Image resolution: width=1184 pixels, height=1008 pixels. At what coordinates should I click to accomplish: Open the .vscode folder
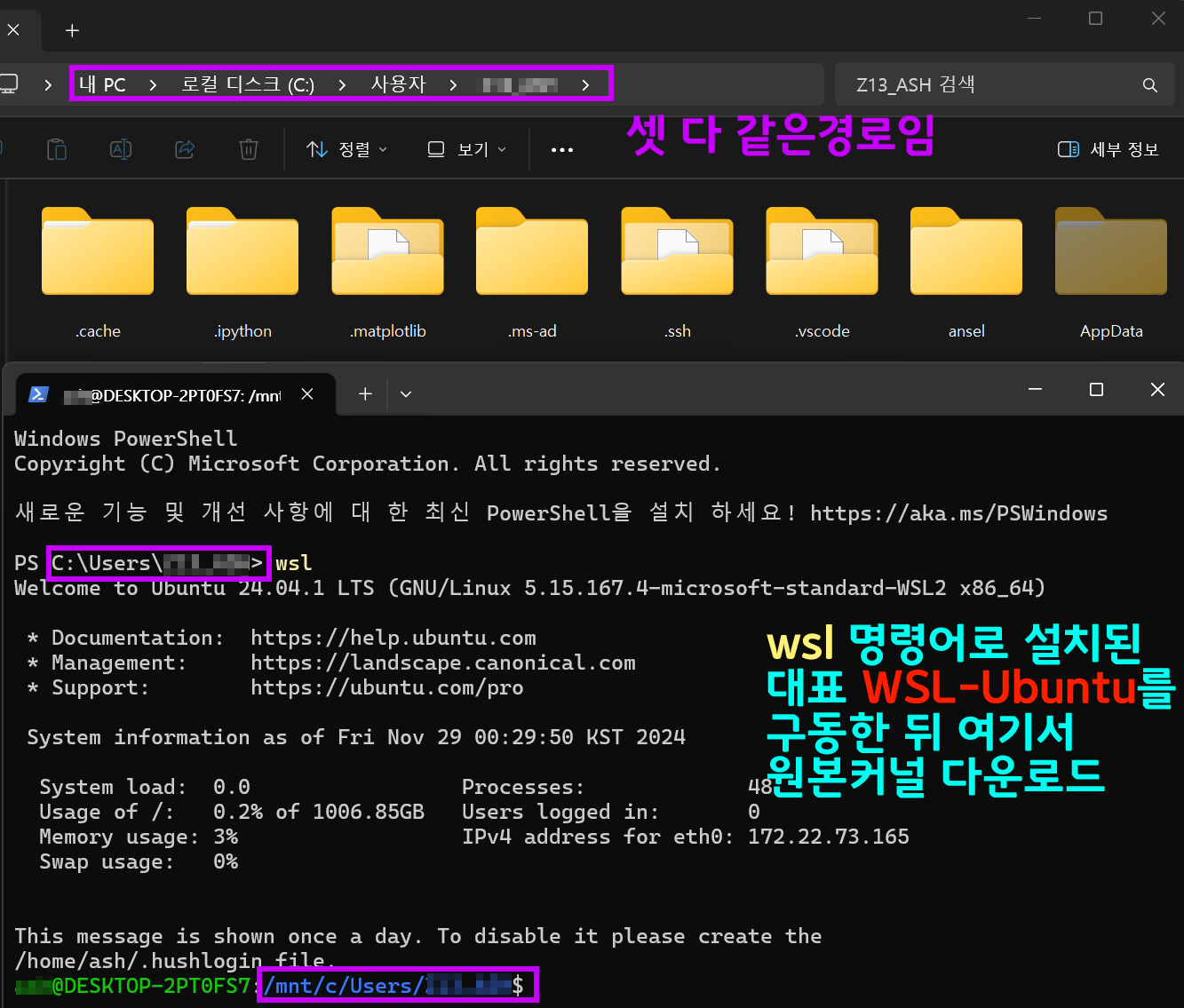point(822,274)
